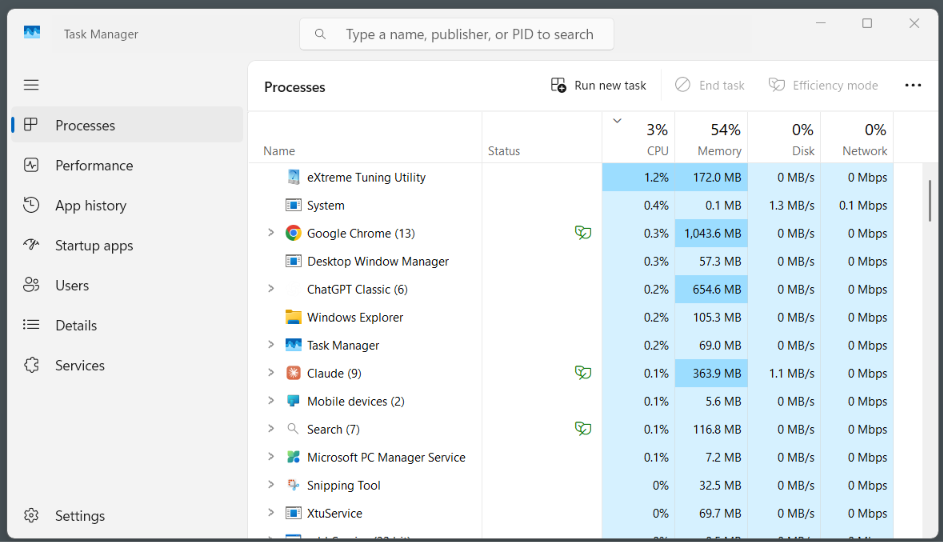Click efficiency mode leaf icon for Claude

click(x=583, y=372)
